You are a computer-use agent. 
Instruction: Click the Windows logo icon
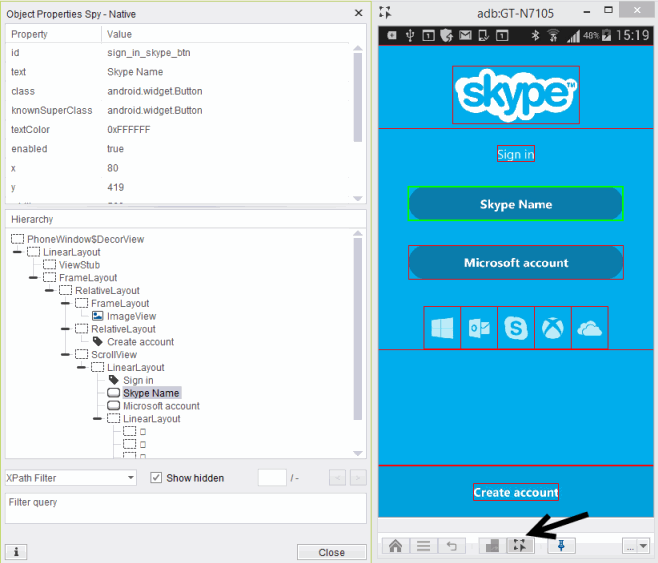click(442, 328)
